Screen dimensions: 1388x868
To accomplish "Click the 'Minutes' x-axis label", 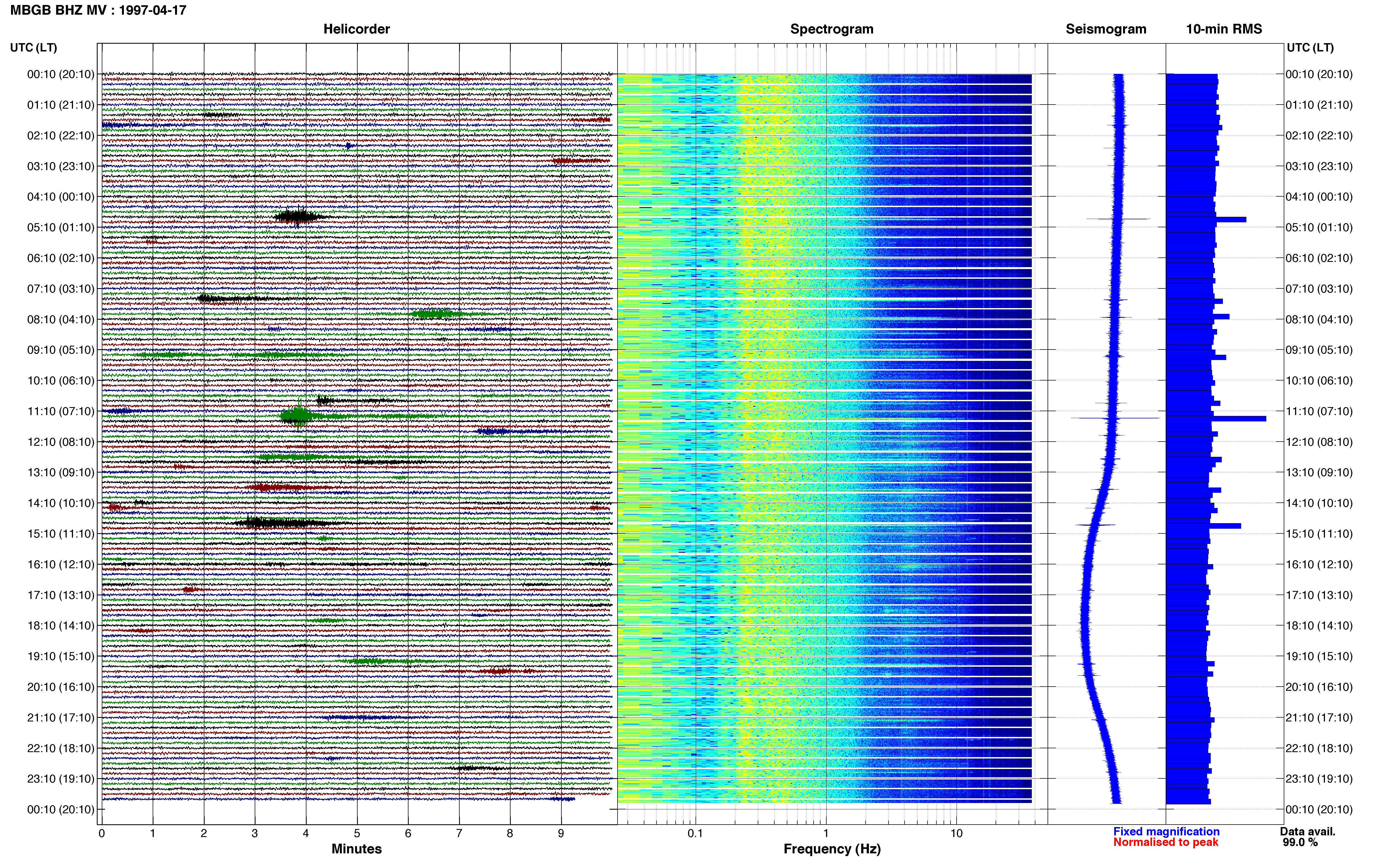I will coord(356,848).
